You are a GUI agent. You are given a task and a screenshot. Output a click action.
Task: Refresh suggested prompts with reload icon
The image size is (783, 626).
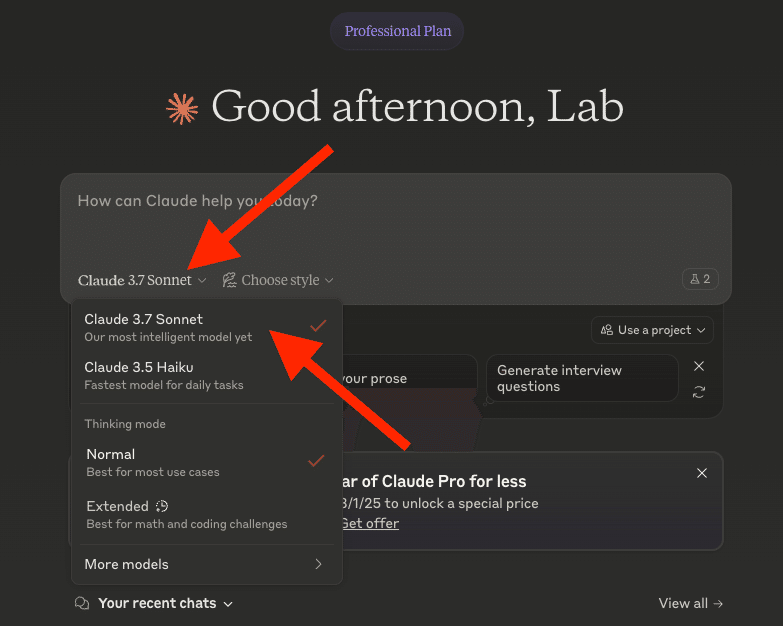point(699,393)
